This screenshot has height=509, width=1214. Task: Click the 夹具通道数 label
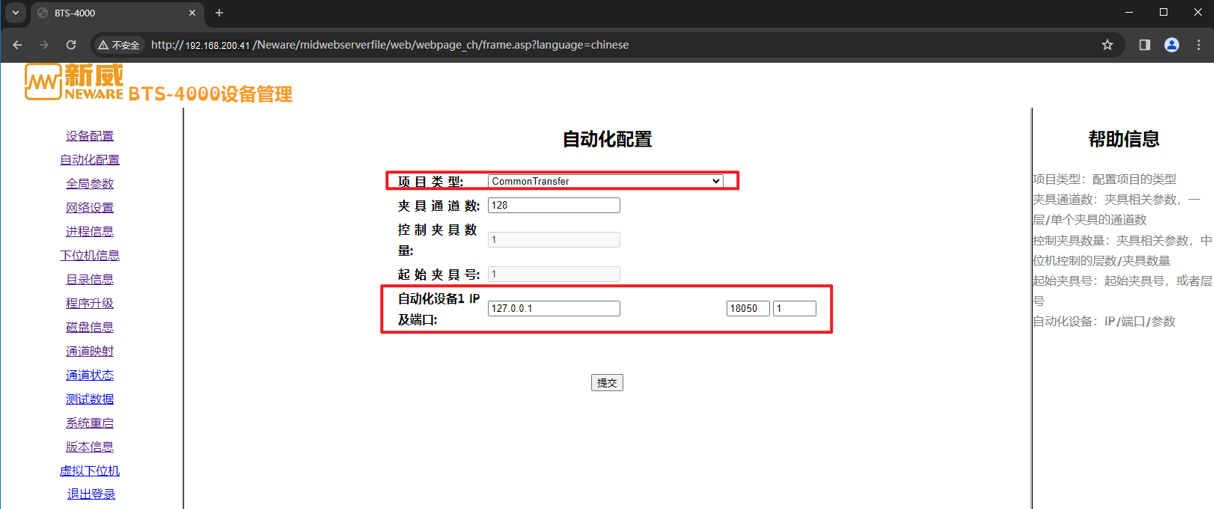pyautogui.click(x=439, y=206)
